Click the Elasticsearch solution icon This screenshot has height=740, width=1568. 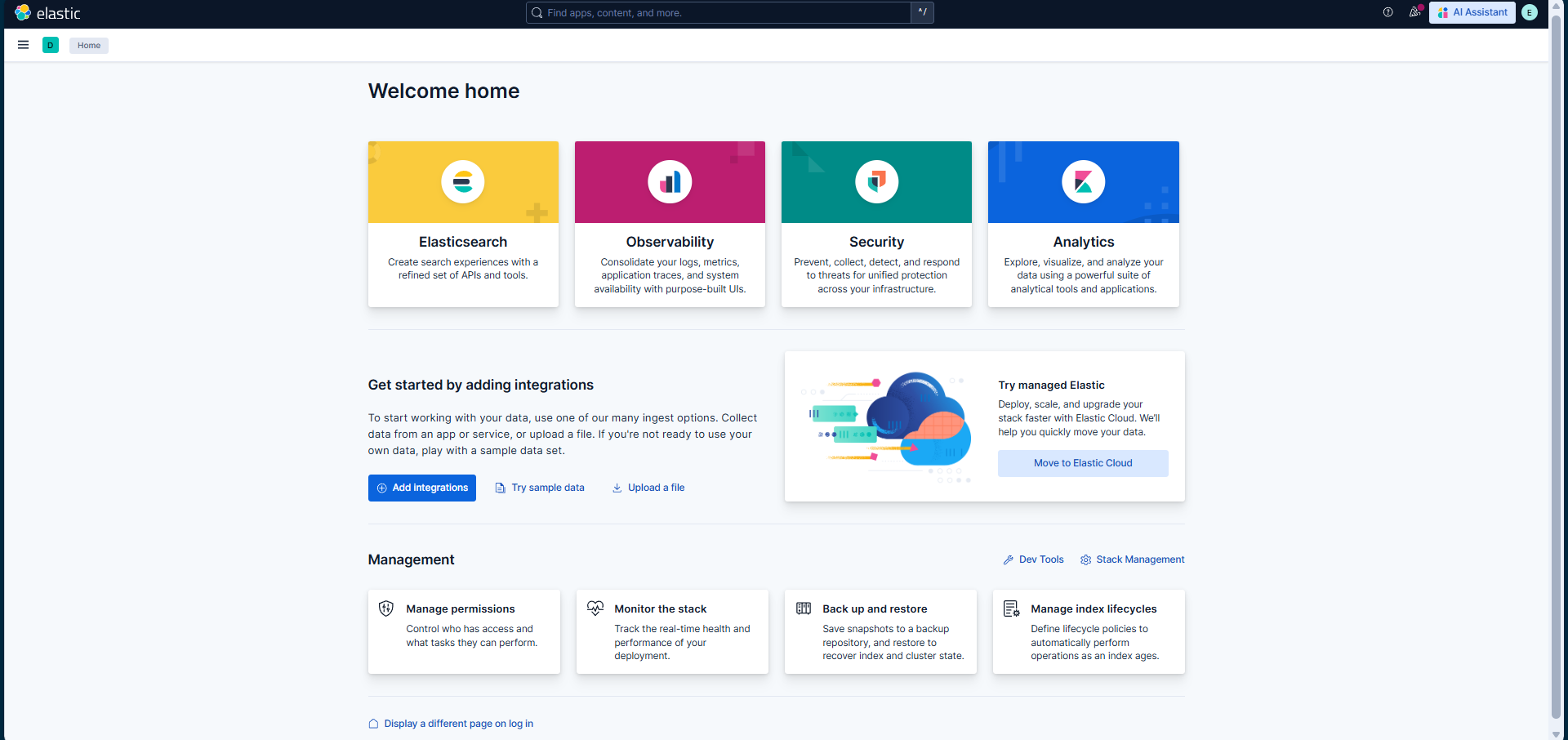[x=463, y=181]
